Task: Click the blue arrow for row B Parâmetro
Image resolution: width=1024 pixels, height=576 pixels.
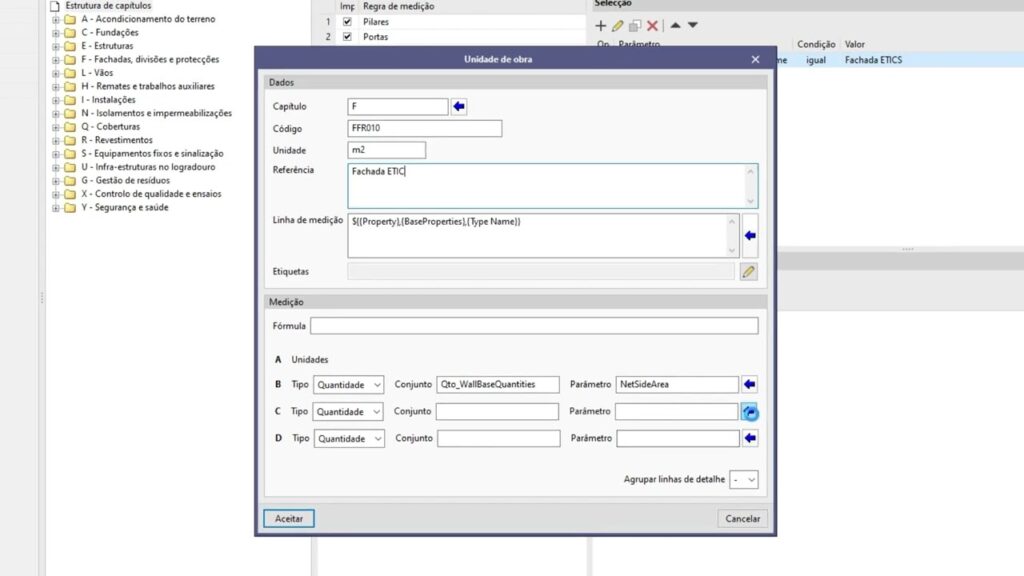Action: click(749, 384)
